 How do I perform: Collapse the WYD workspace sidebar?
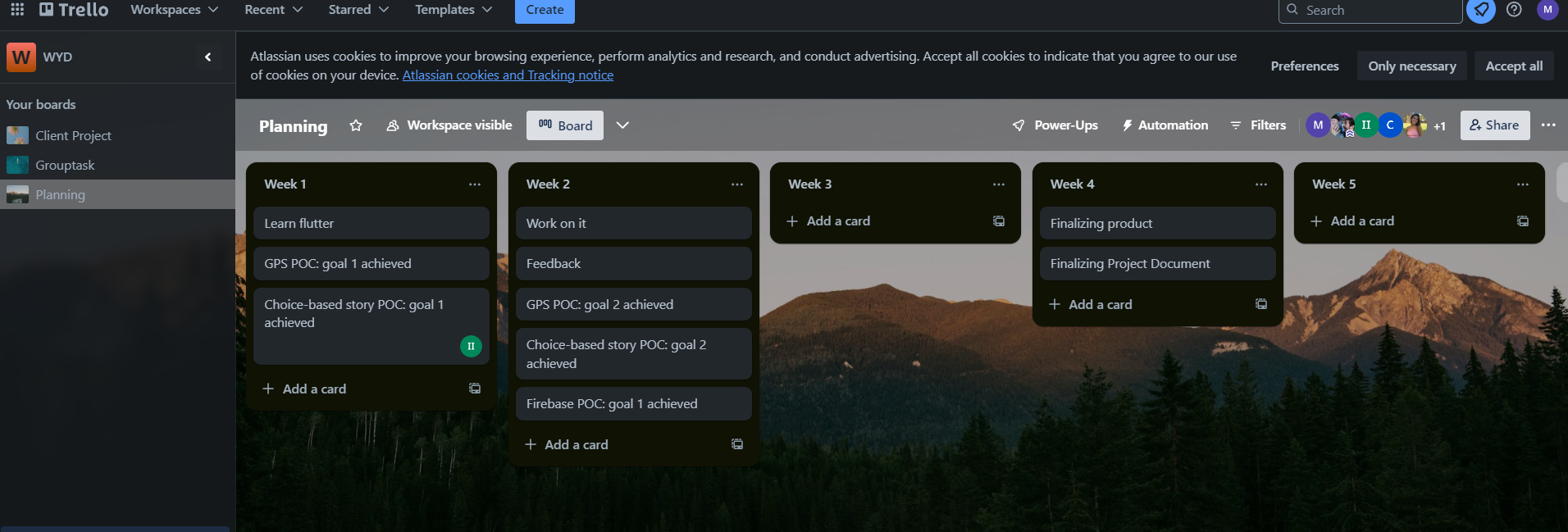click(x=207, y=57)
